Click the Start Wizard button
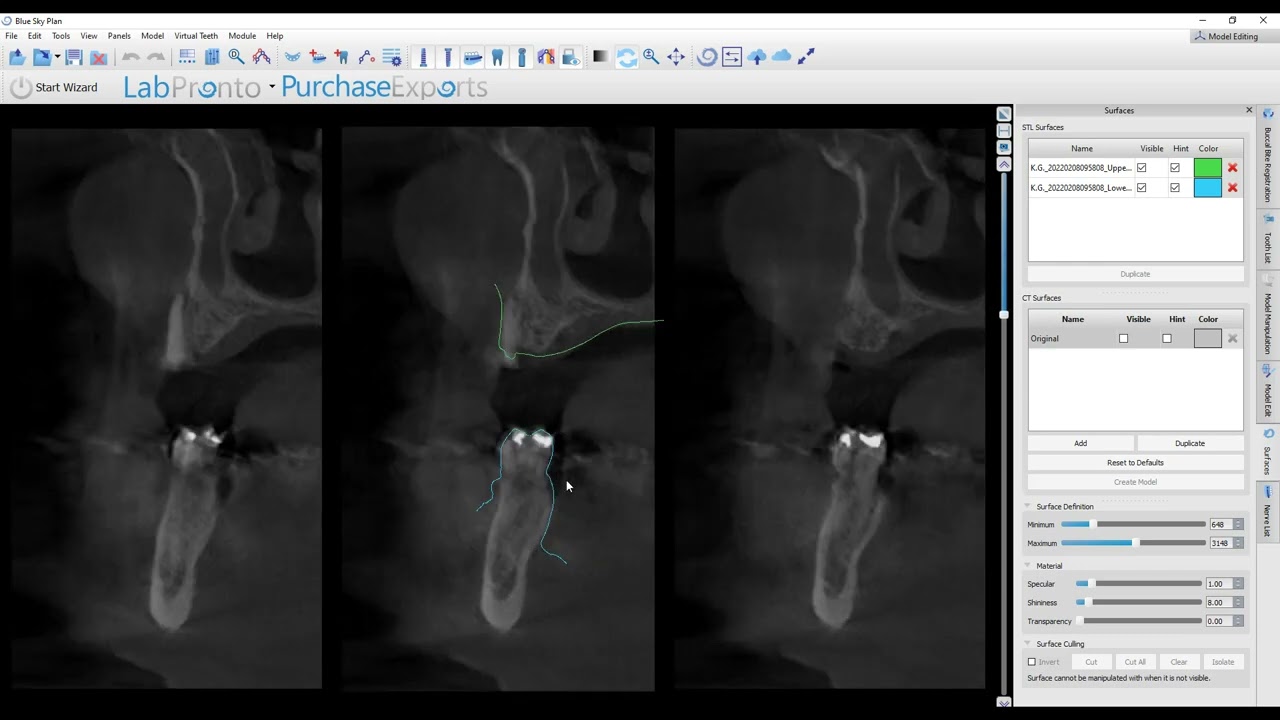The image size is (1280, 720). tap(54, 88)
